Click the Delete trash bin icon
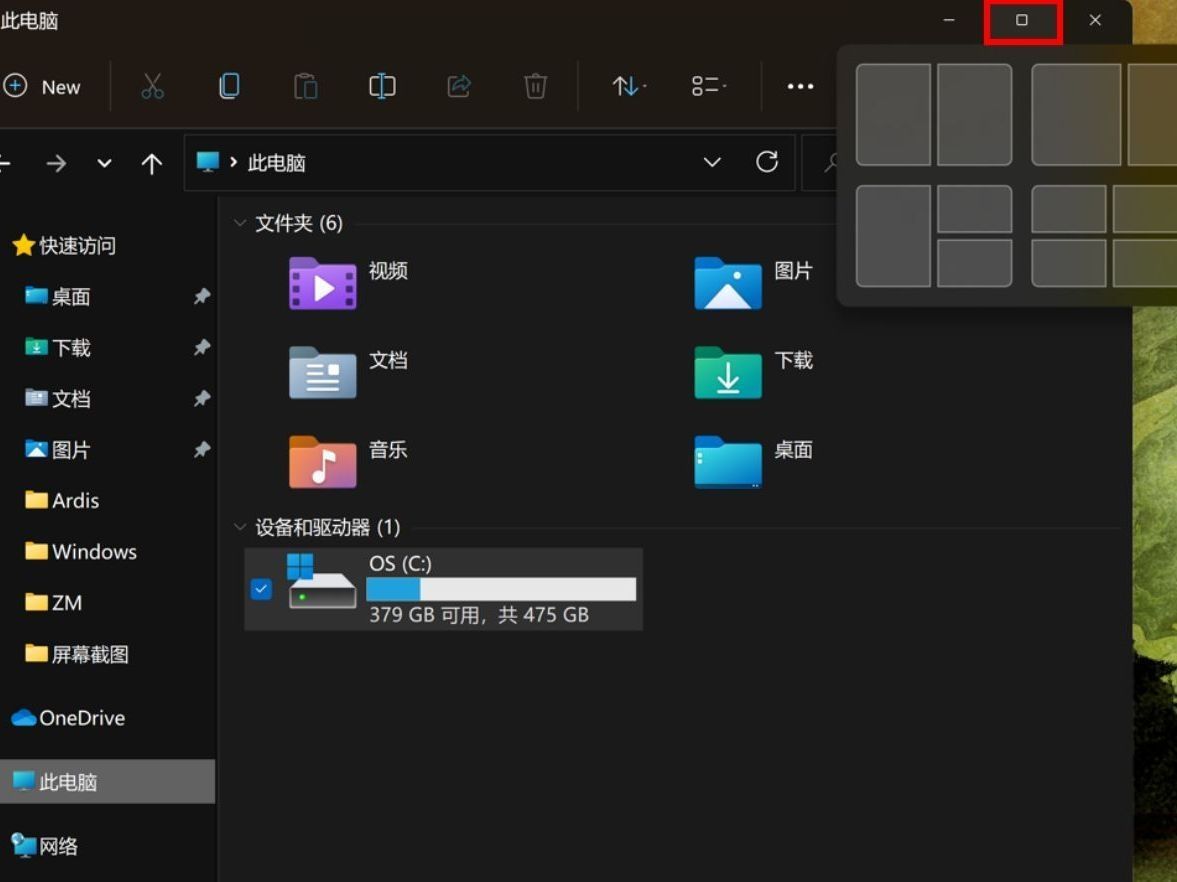Viewport: 1177px width, 882px height. pyautogui.click(x=535, y=87)
